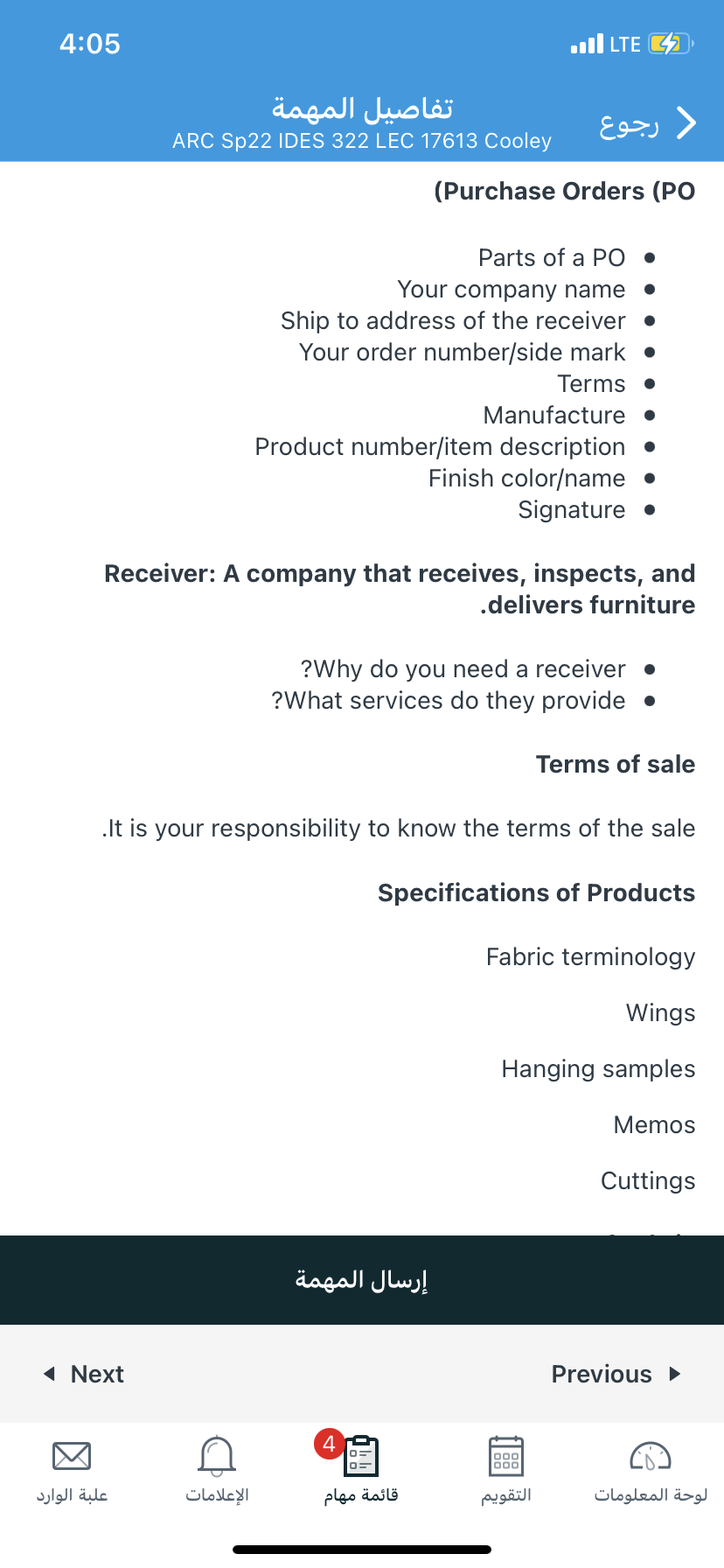Tap the left triangle beside Next
Screen dimensions: 724x1568
coord(49,1374)
